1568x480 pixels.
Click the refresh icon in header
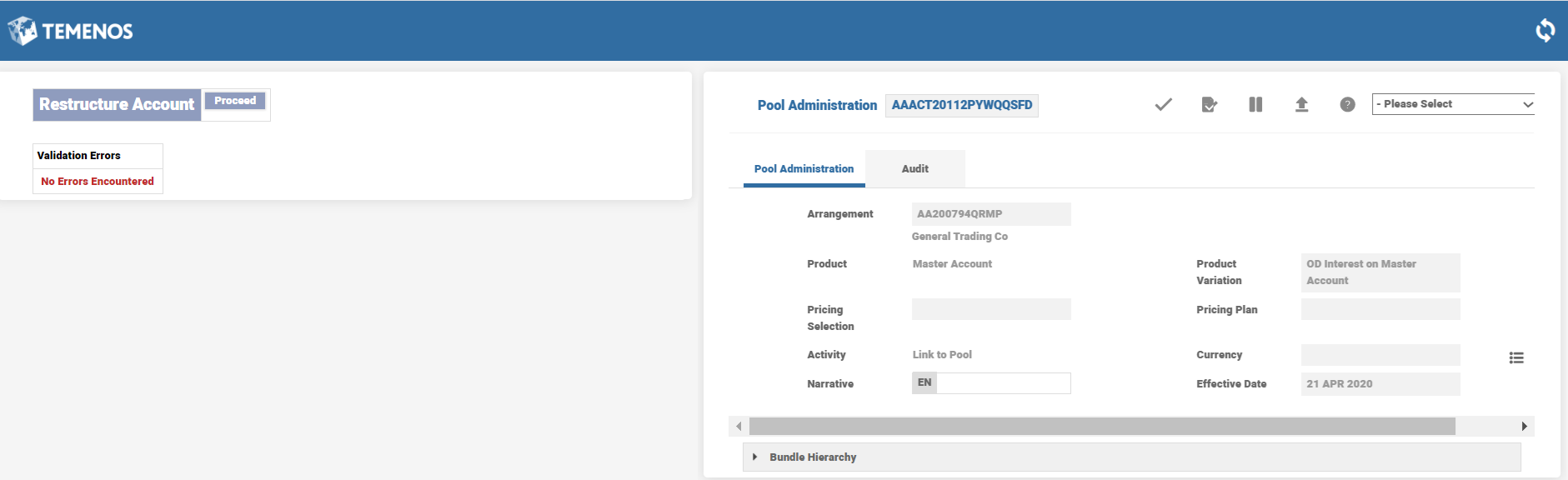coord(1545,31)
